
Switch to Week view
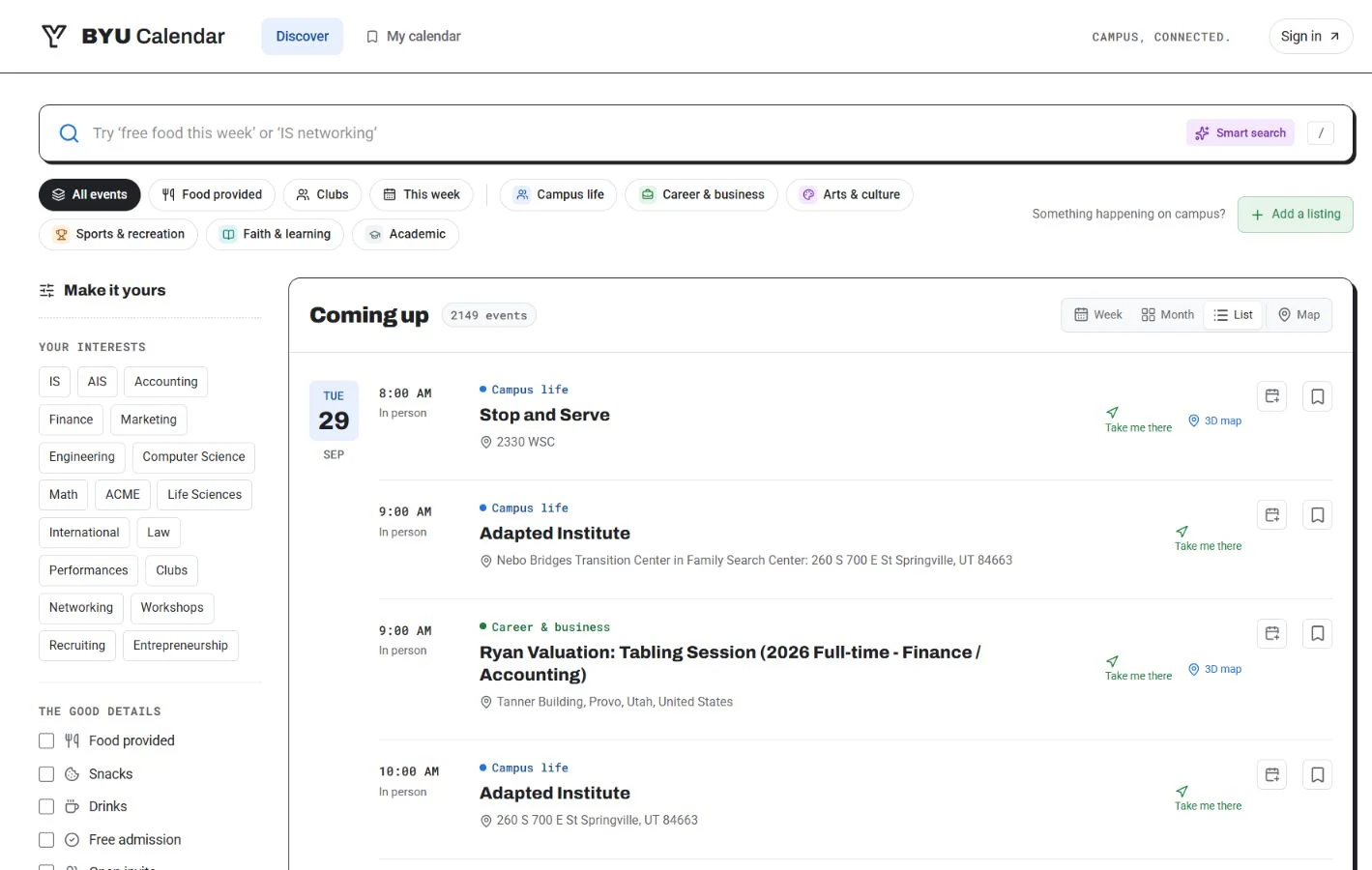[1098, 315]
